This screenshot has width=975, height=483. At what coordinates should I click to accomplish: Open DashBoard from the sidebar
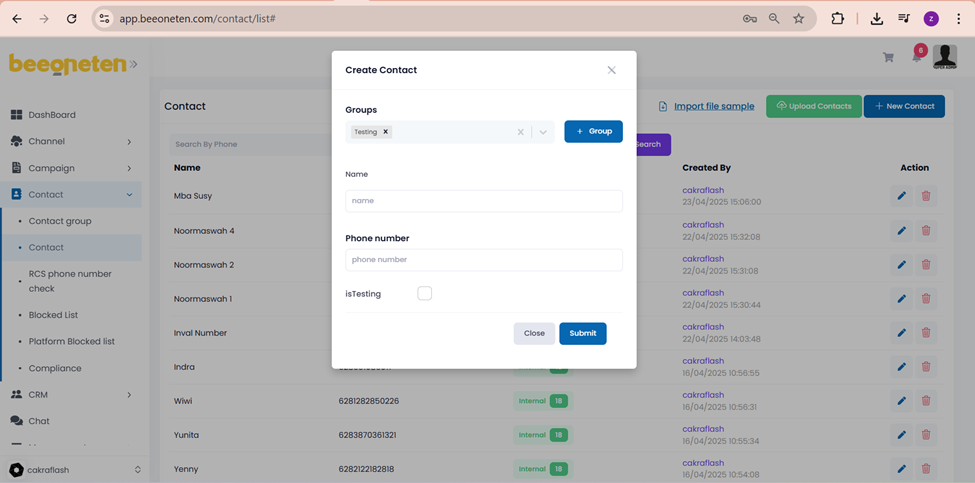click(x=52, y=115)
